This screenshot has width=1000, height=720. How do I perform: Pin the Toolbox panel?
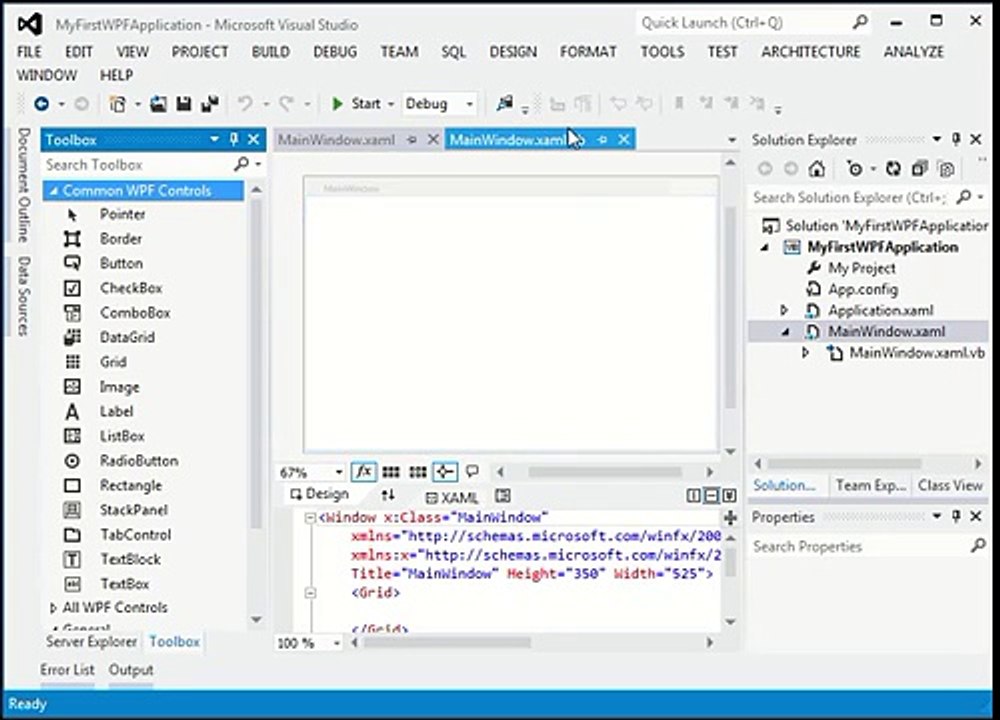pos(234,139)
